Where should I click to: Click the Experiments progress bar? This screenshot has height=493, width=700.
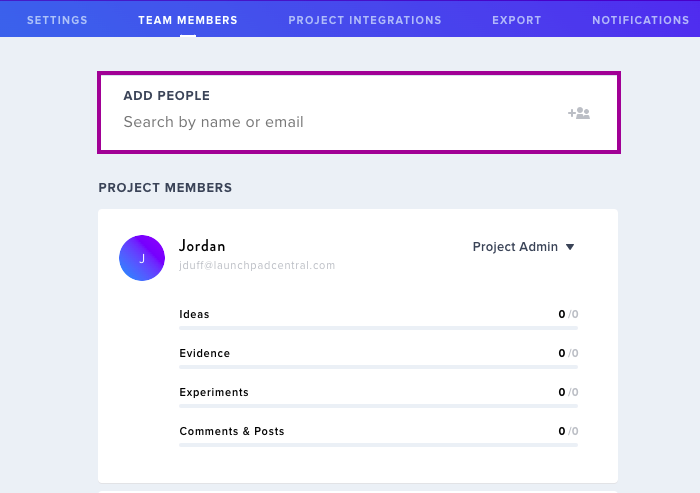pos(379,406)
